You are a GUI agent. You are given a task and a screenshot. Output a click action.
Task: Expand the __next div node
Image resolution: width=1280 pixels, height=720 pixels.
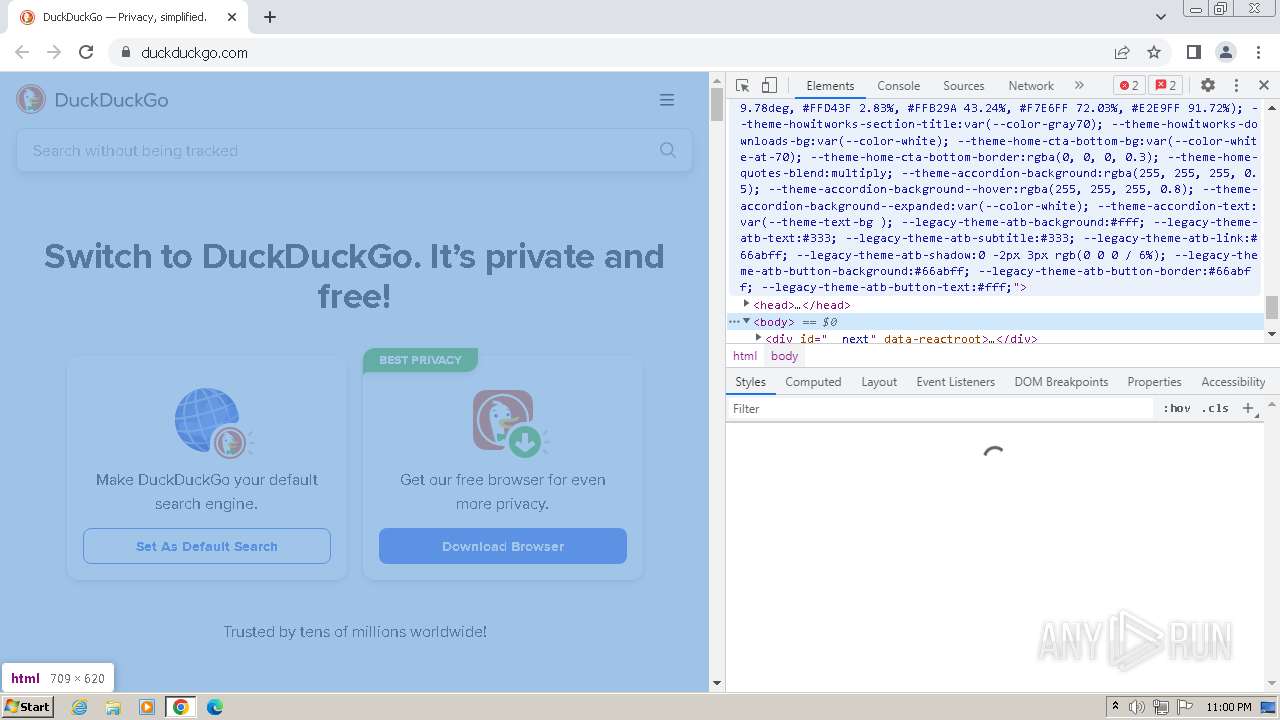(758, 338)
